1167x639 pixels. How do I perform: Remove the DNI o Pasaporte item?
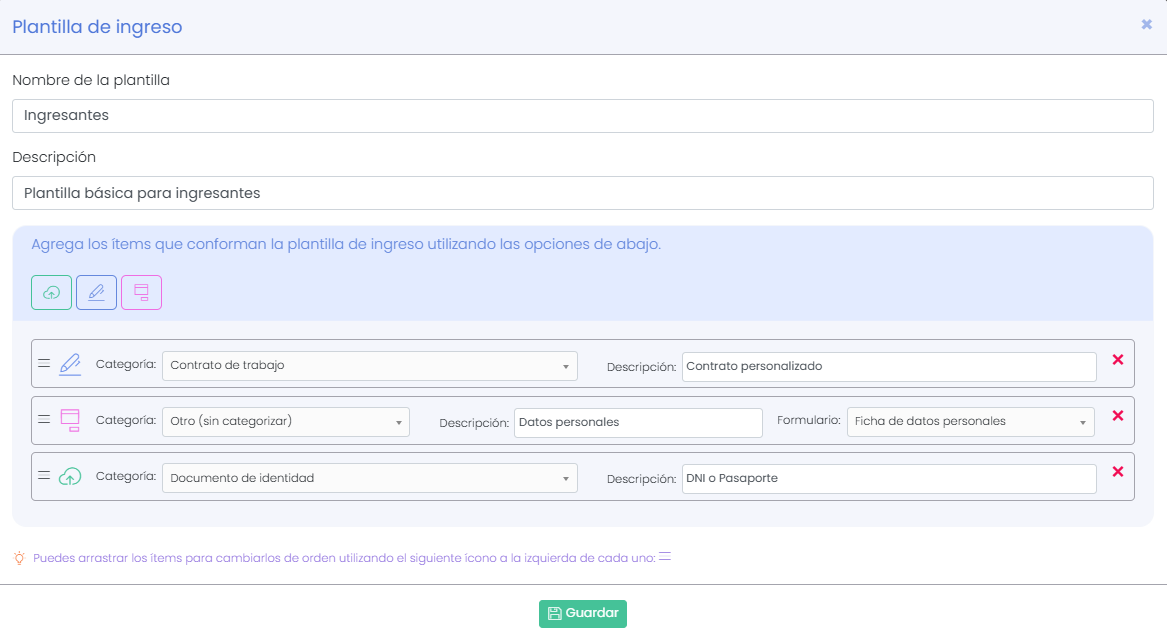[x=1117, y=471]
